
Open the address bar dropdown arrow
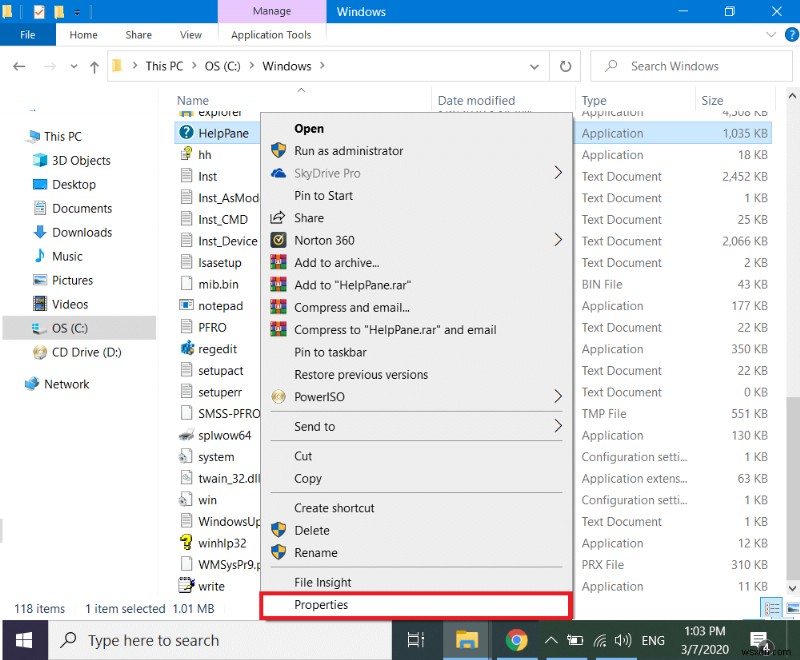pos(534,66)
